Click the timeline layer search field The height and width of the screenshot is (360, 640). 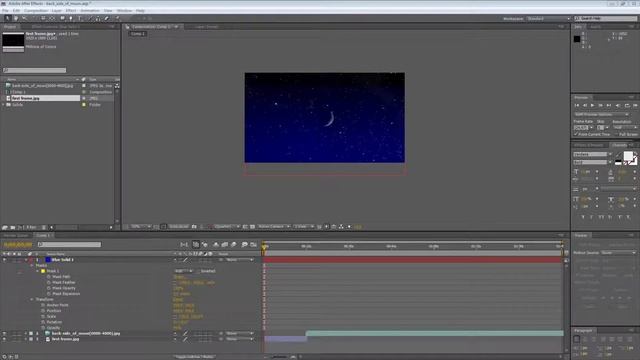pos(69,244)
